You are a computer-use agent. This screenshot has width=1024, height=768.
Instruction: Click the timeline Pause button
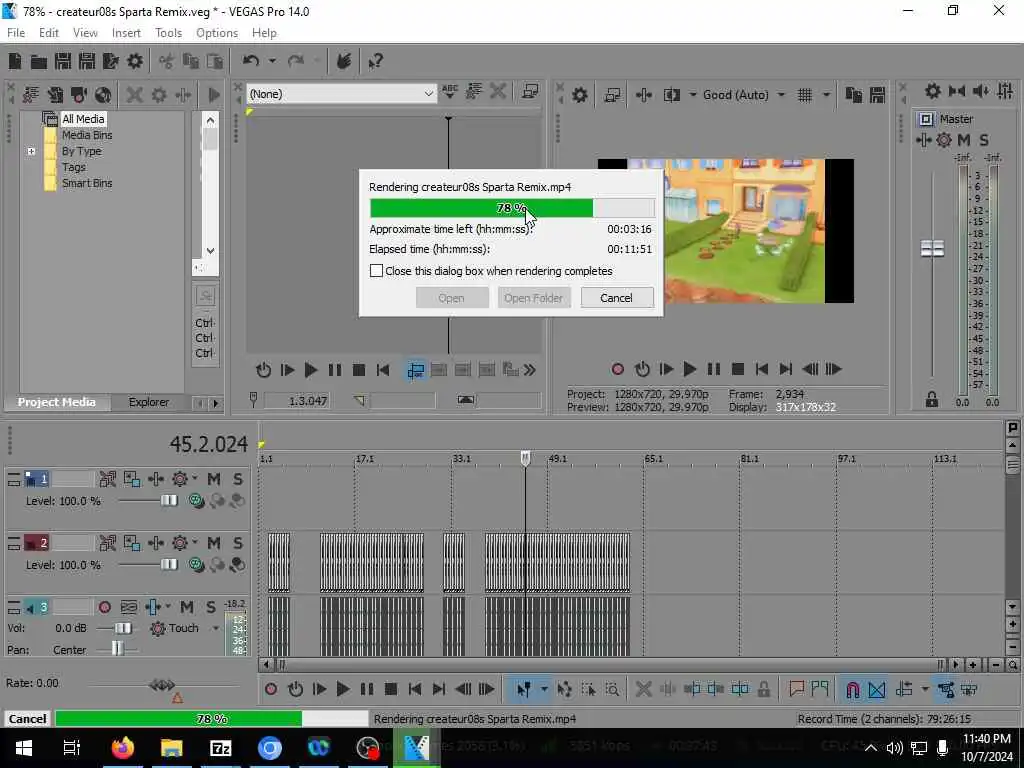tap(367, 689)
